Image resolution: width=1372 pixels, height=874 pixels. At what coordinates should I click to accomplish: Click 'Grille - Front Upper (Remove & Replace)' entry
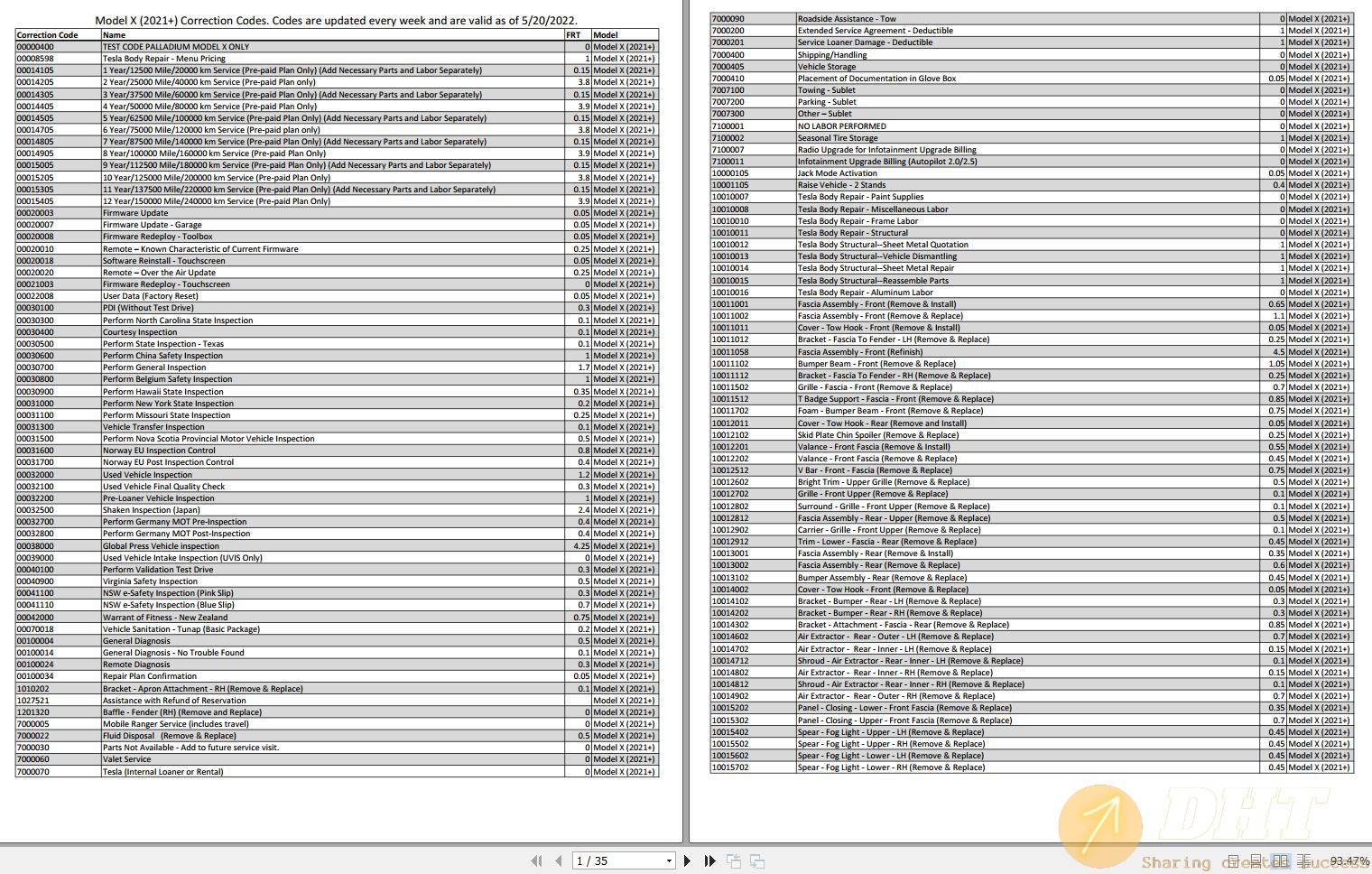pos(873,494)
